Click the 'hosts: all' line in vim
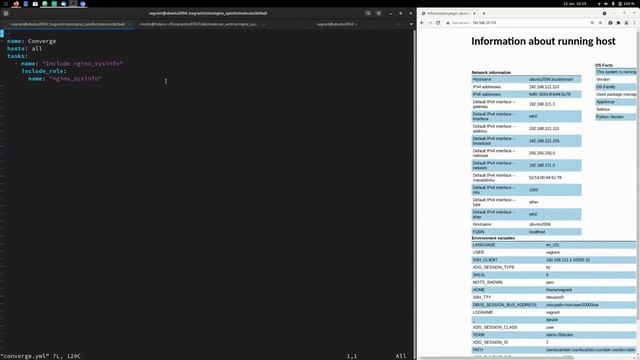The height and width of the screenshot is (360, 640). coord(24,49)
